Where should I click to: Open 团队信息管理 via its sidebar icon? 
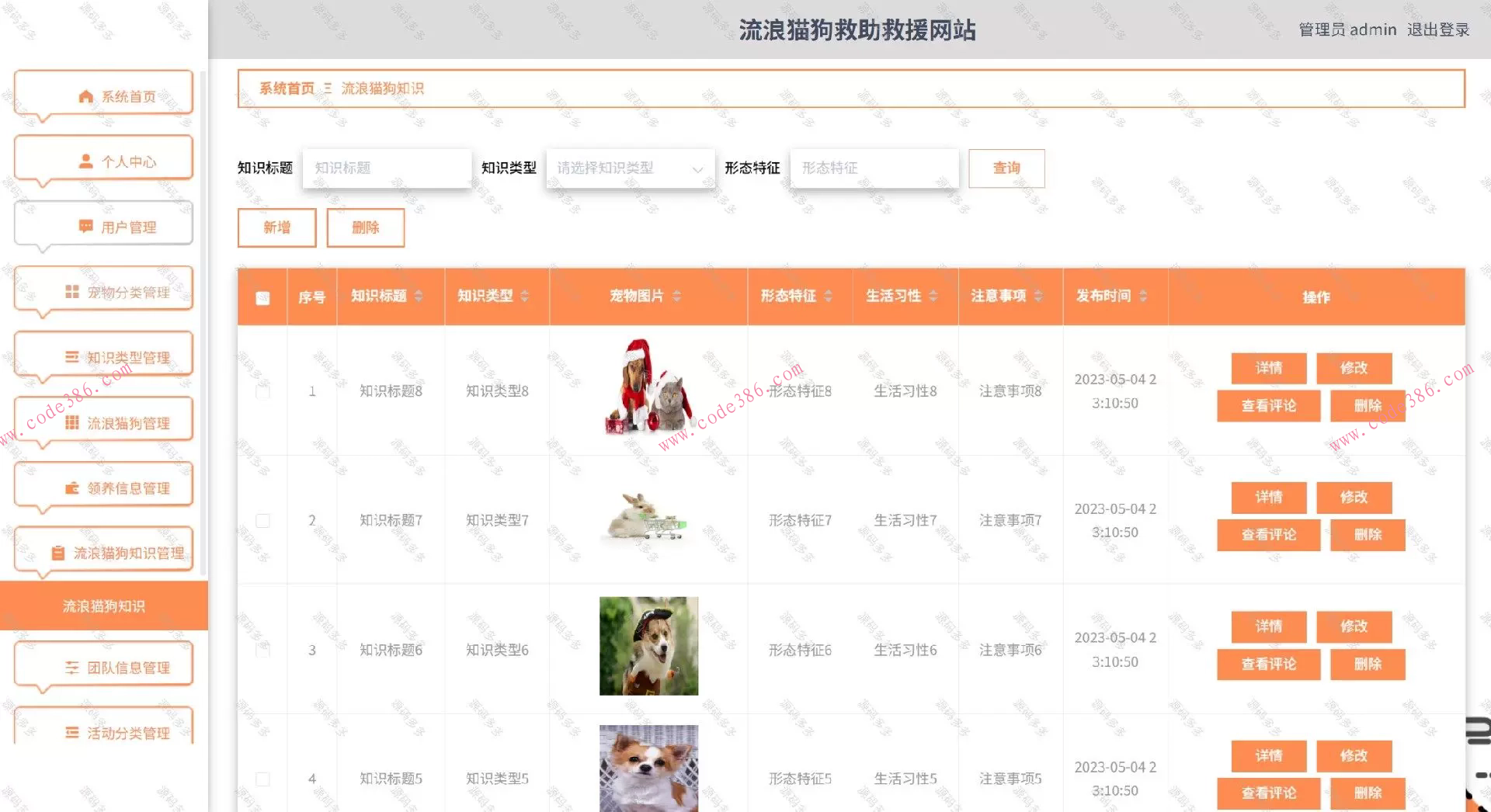point(71,665)
